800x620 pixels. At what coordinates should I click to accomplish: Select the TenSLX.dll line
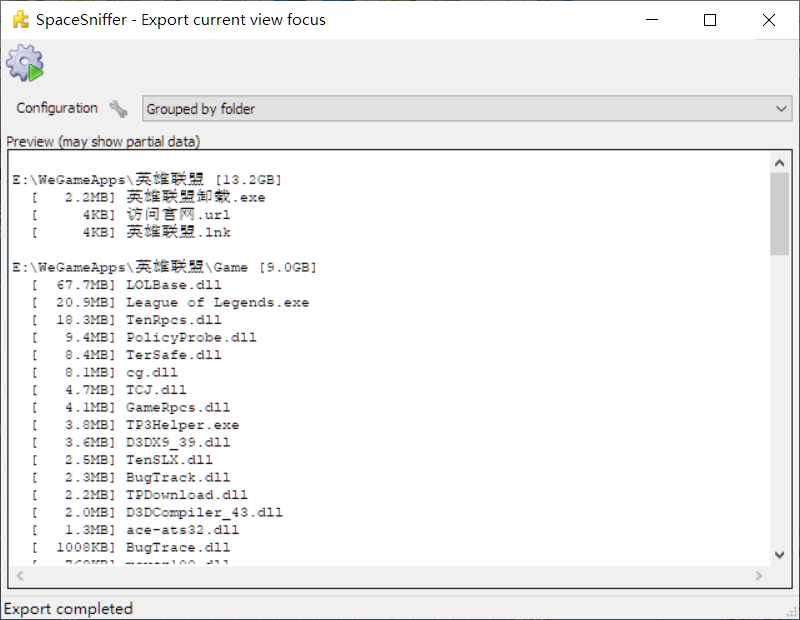(122, 460)
